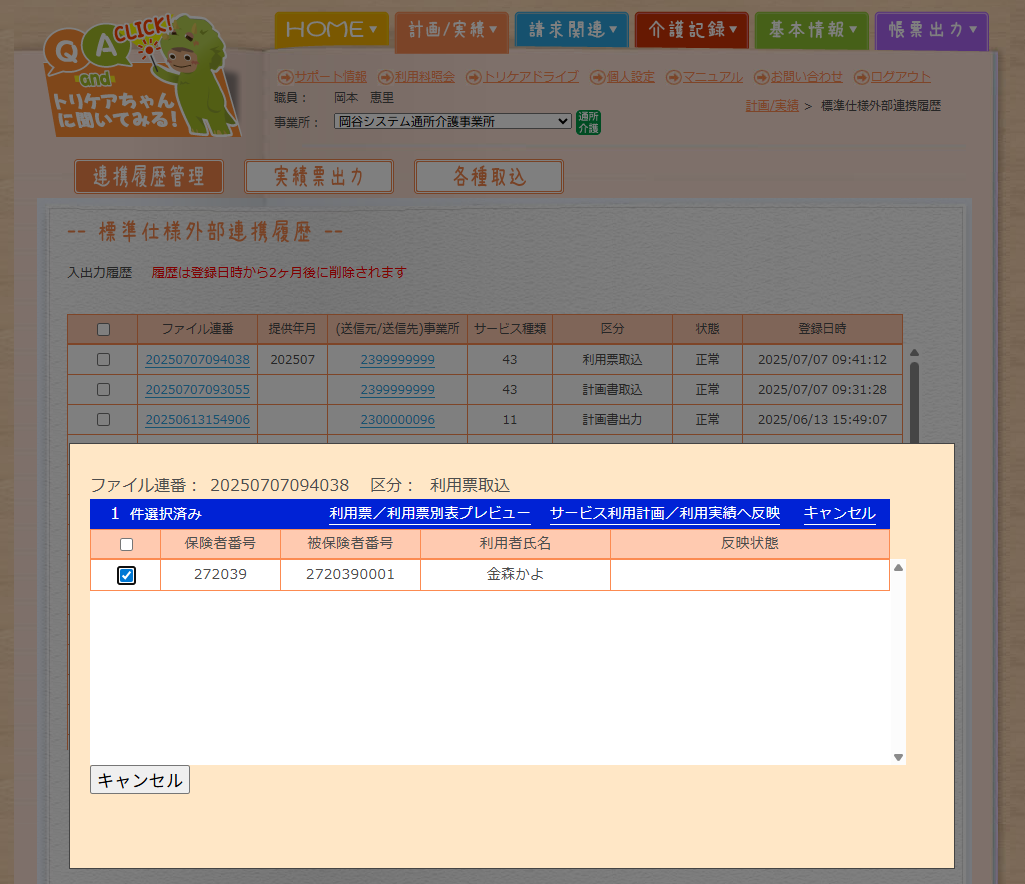This screenshot has height=884, width=1025.
Task: Open the 介護記録 menu
Action: [x=692, y=30]
